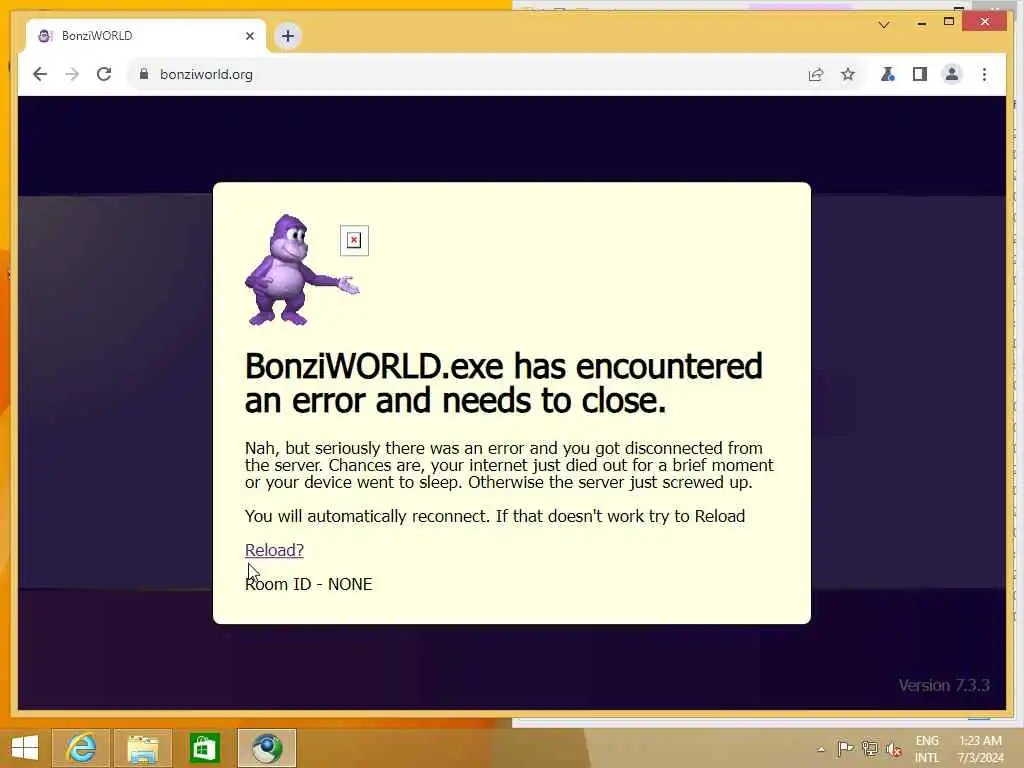The height and width of the screenshot is (768, 1024).
Task: Click the 'Version 7.3.3' label
Action: click(x=944, y=685)
